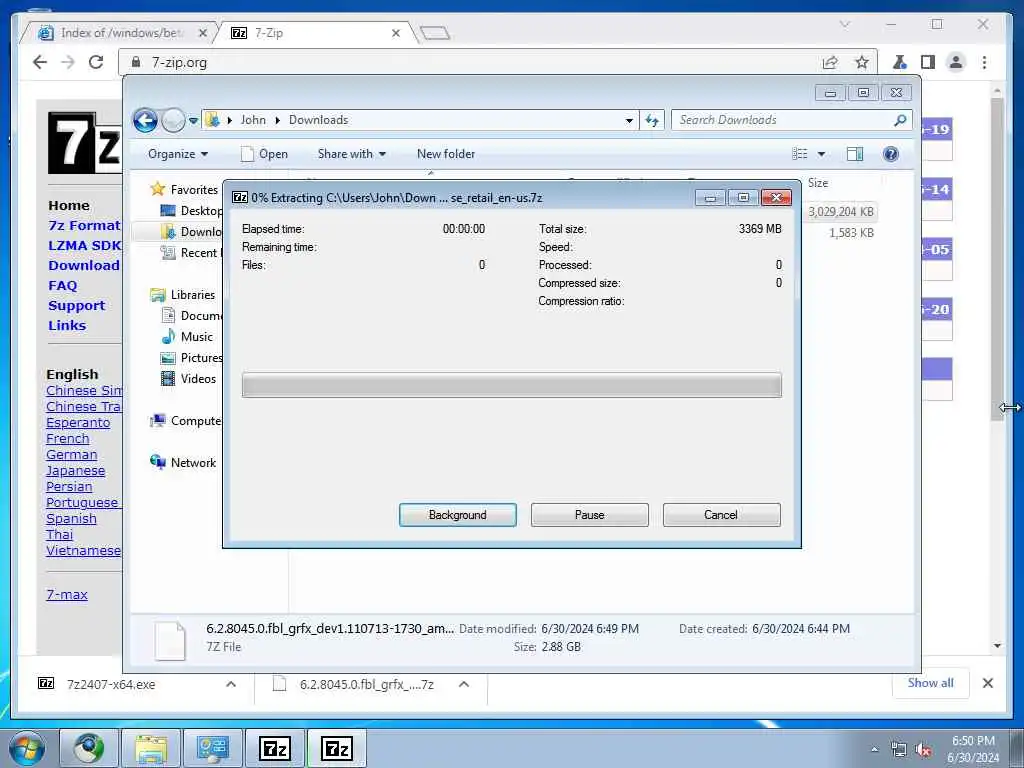This screenshot has height=768, width=1024.
Task: Share this page icon in Chrome
Action: [829, 62]
